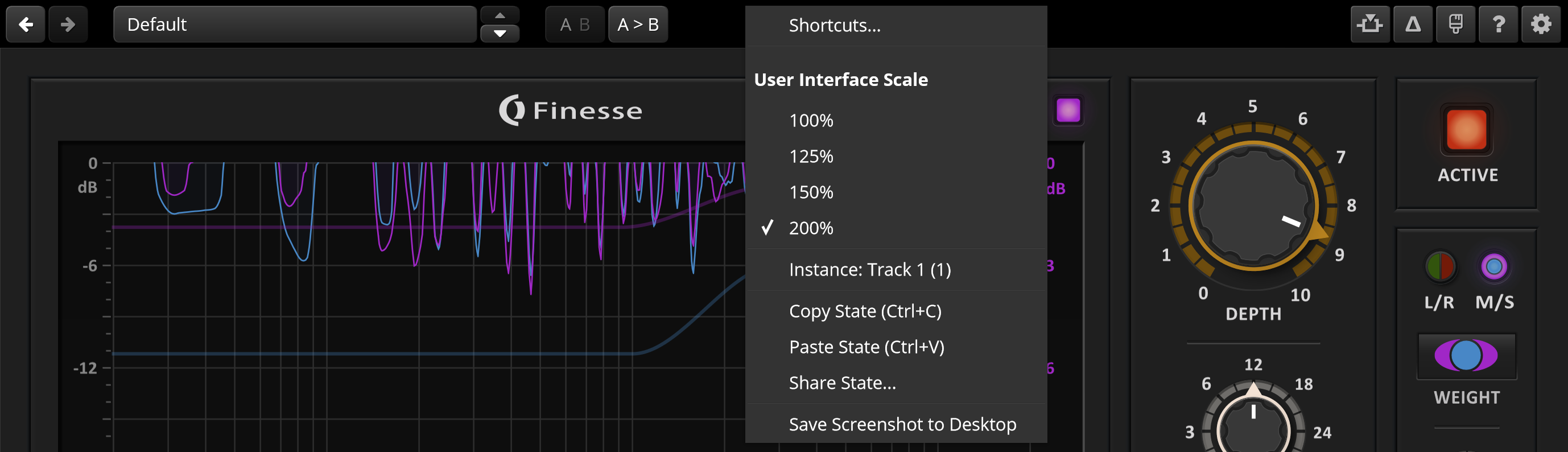Click the DEPTH label text
This screenshot has height=452, width=1568.
[1253, 314]
